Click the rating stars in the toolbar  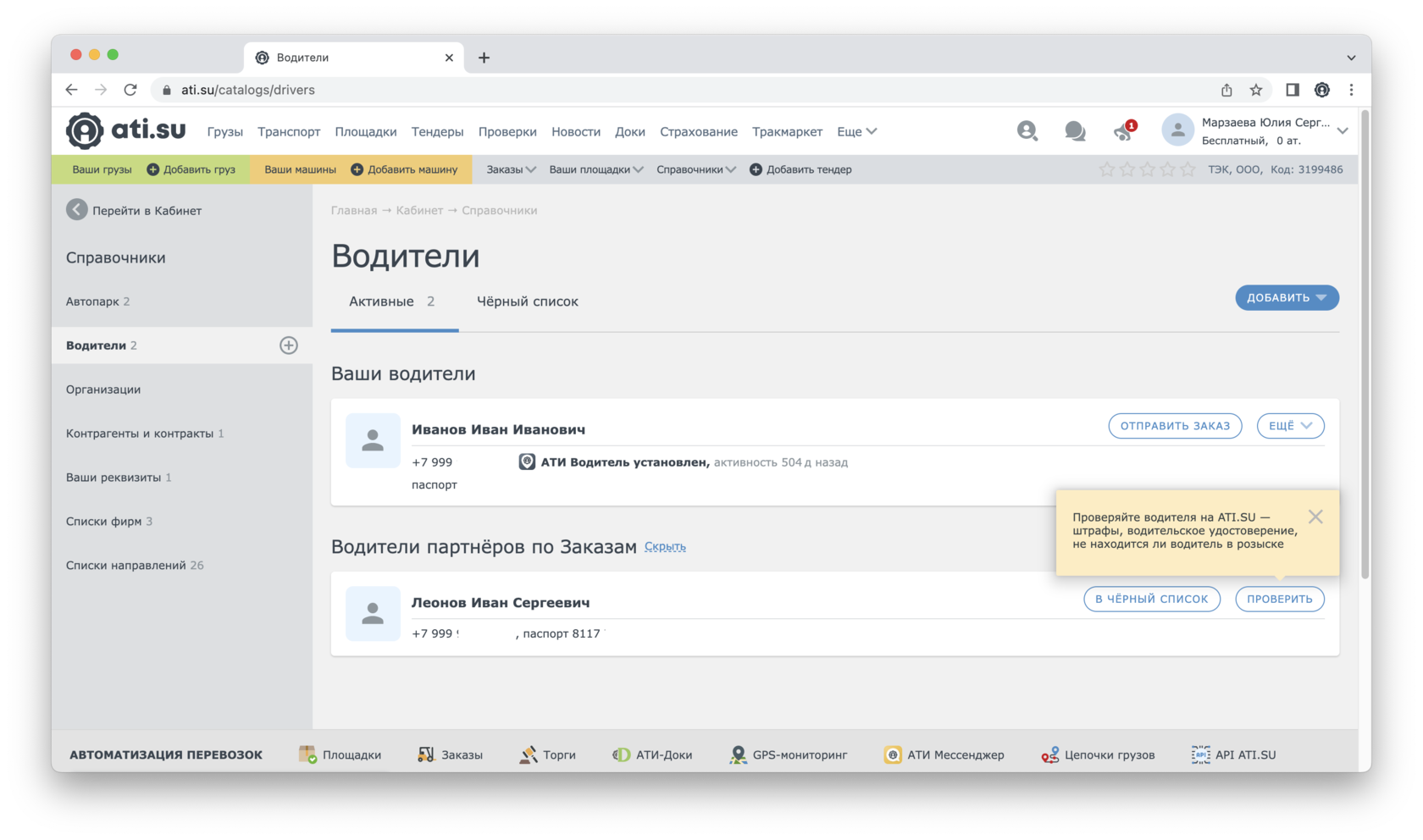1147,169
